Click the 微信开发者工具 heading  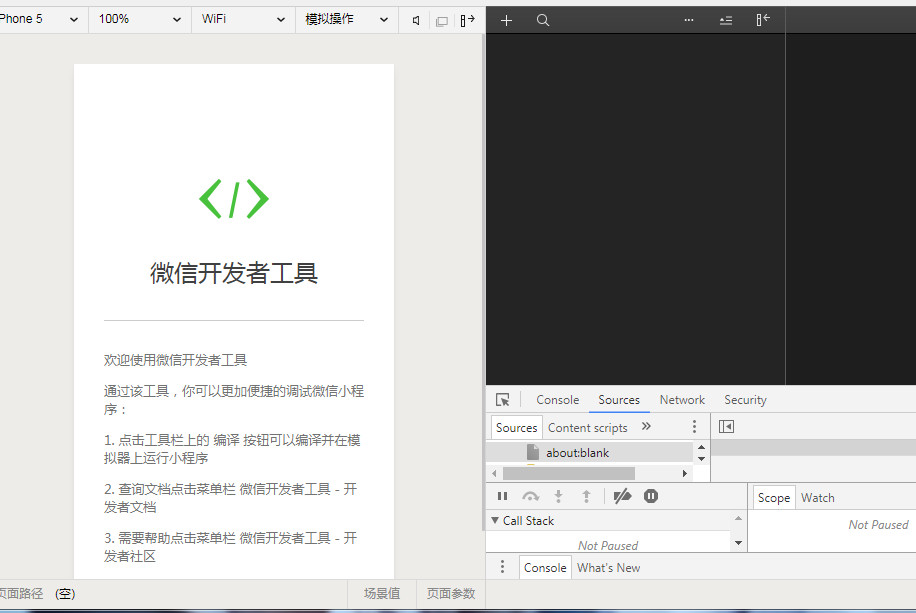click(x=234, y=273)
